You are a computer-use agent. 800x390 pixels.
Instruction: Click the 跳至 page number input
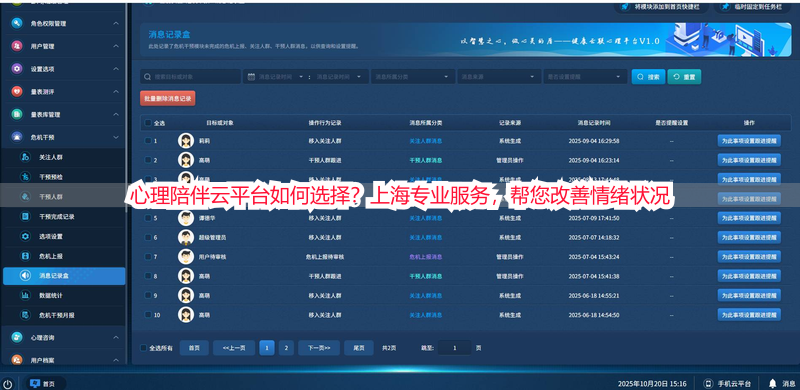pyautogui.click(x=455, y=348)
